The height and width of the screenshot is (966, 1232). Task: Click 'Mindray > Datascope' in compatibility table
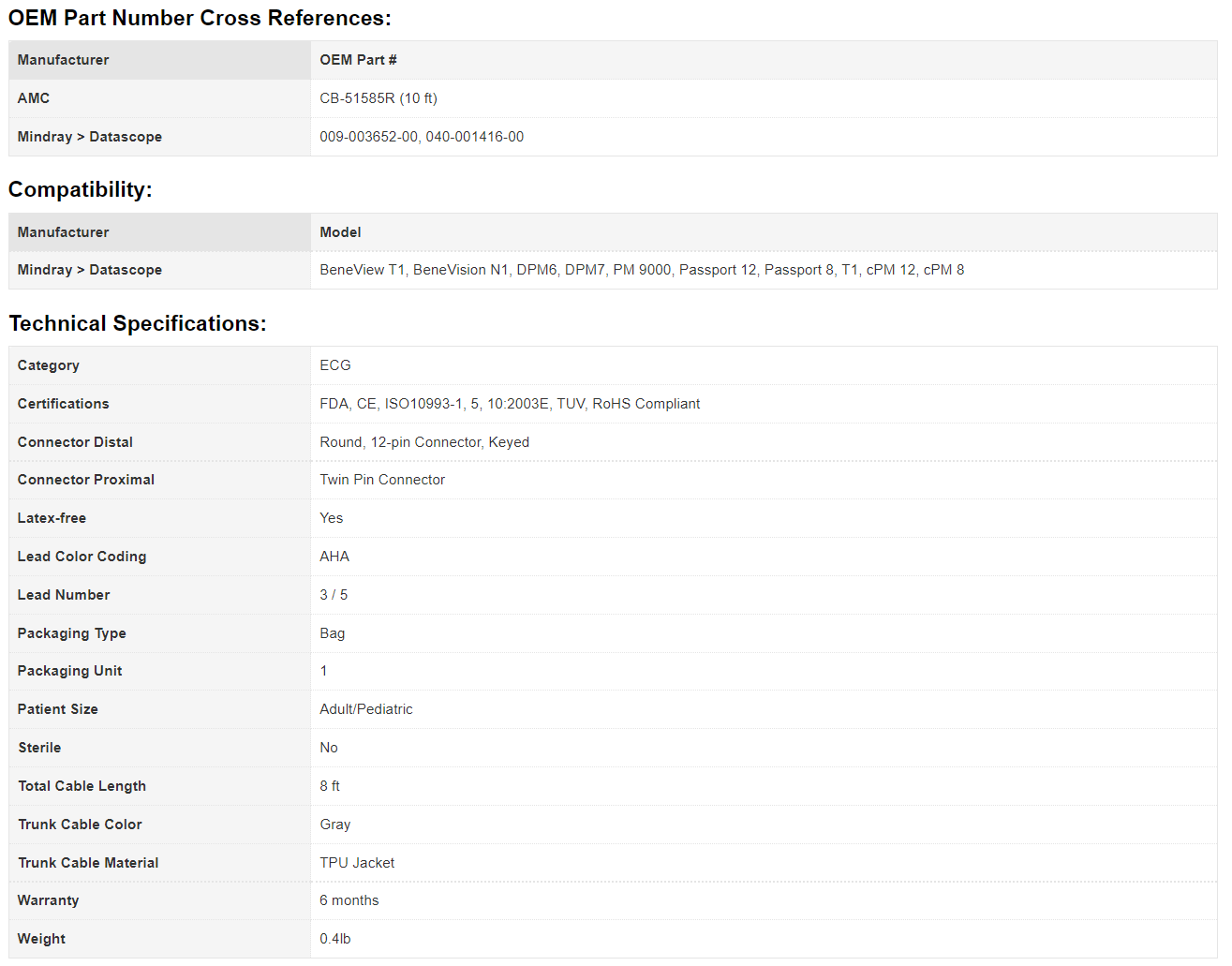pos(90,270)
